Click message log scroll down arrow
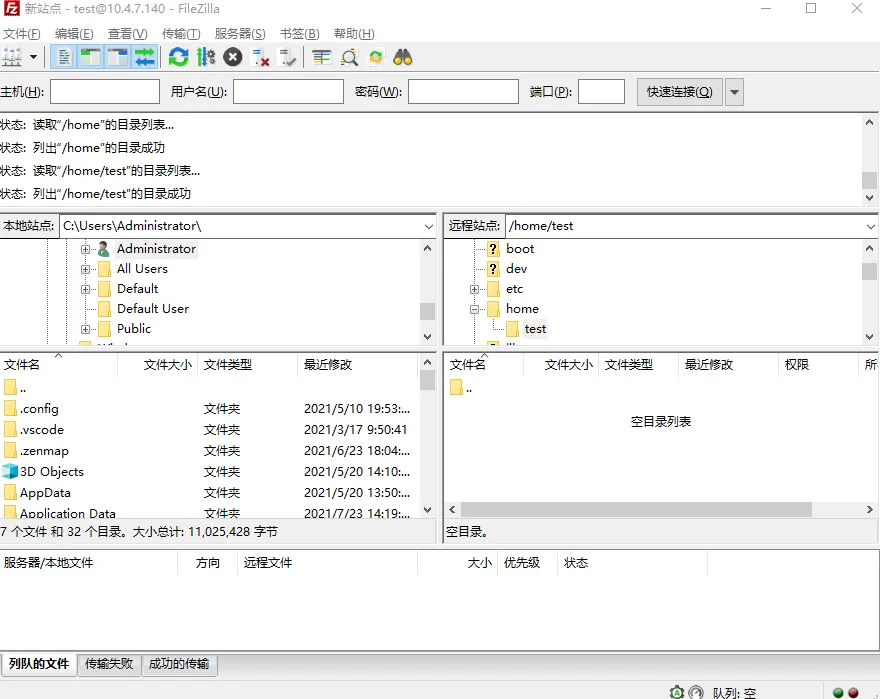The height and width of the screenshot is (699, 880). point(869,198)
